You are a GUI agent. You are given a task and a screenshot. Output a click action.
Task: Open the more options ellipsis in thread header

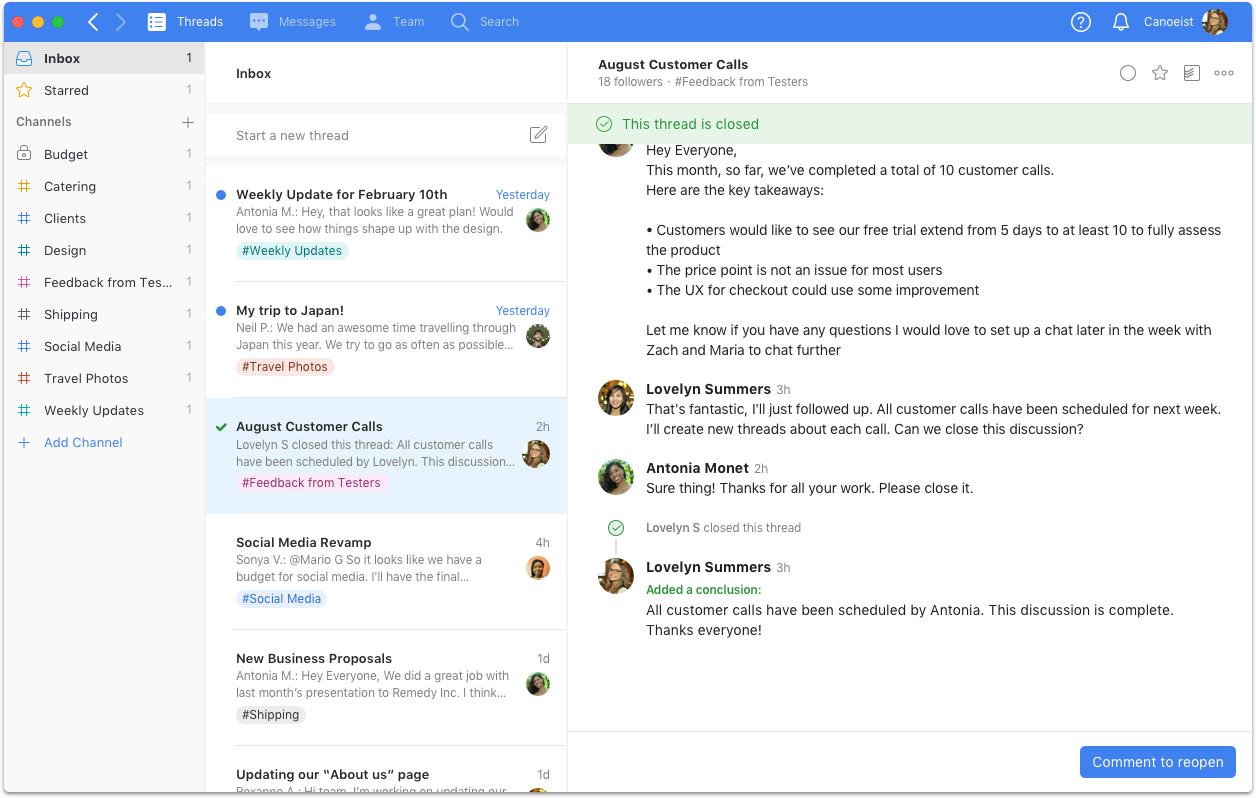(x=1224, y=73)
